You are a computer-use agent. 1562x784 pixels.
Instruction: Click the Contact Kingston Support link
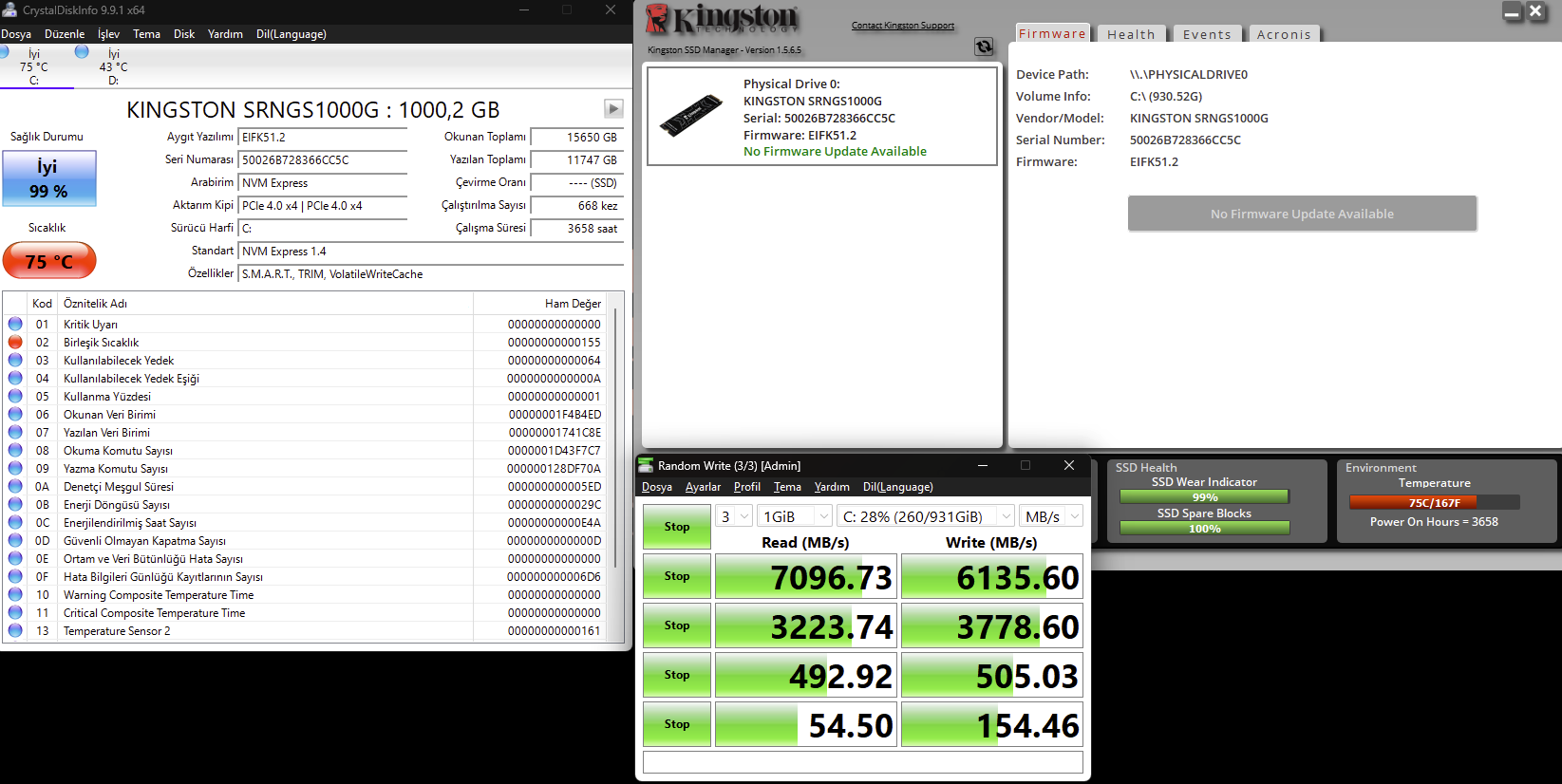903,26
